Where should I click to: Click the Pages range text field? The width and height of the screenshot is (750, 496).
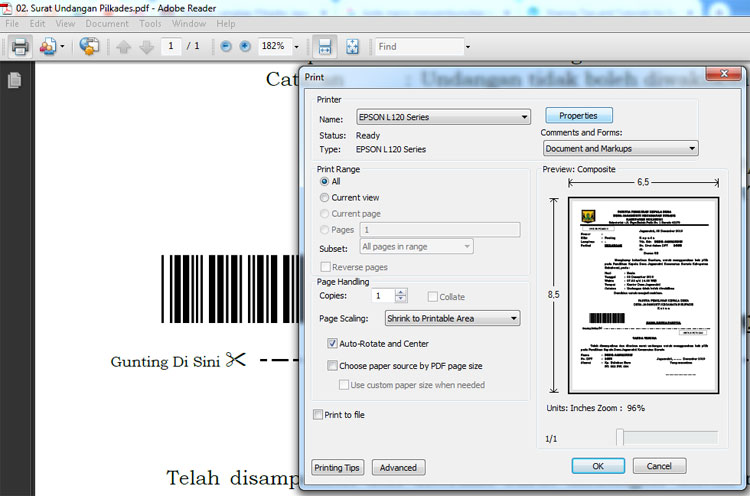pyautogui.click(x=440, y=230)
